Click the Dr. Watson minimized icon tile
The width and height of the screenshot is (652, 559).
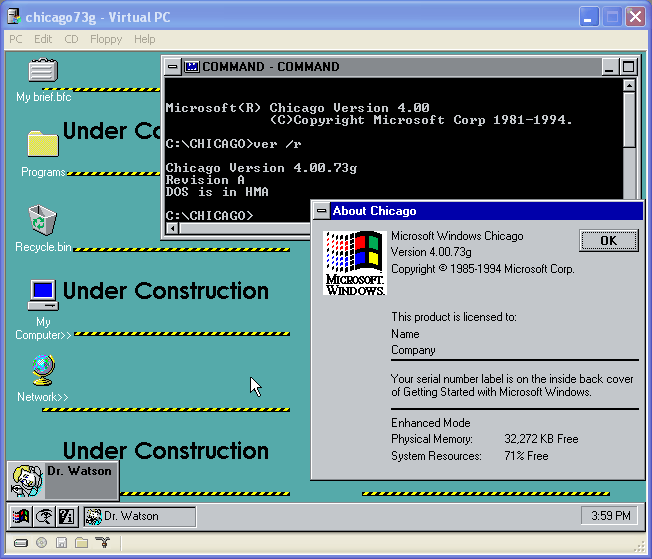[x=63, y=480]
